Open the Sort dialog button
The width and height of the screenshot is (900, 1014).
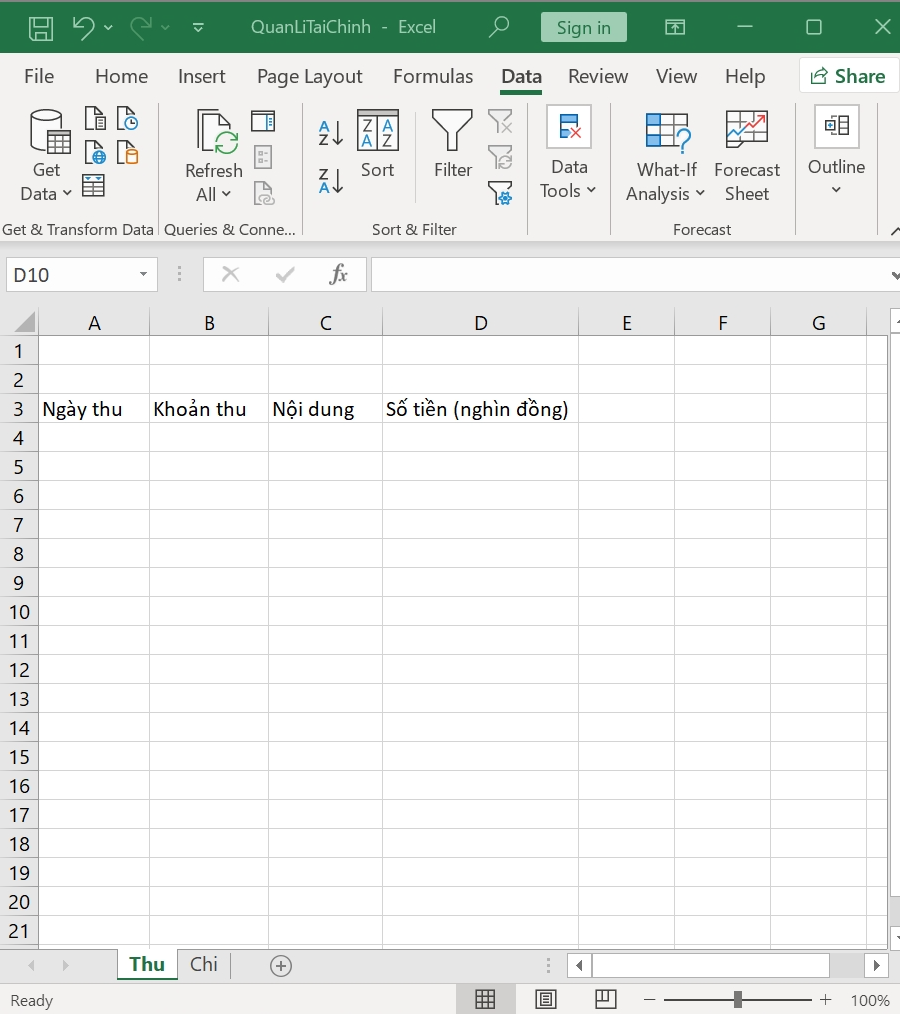(x=377, y=145)
